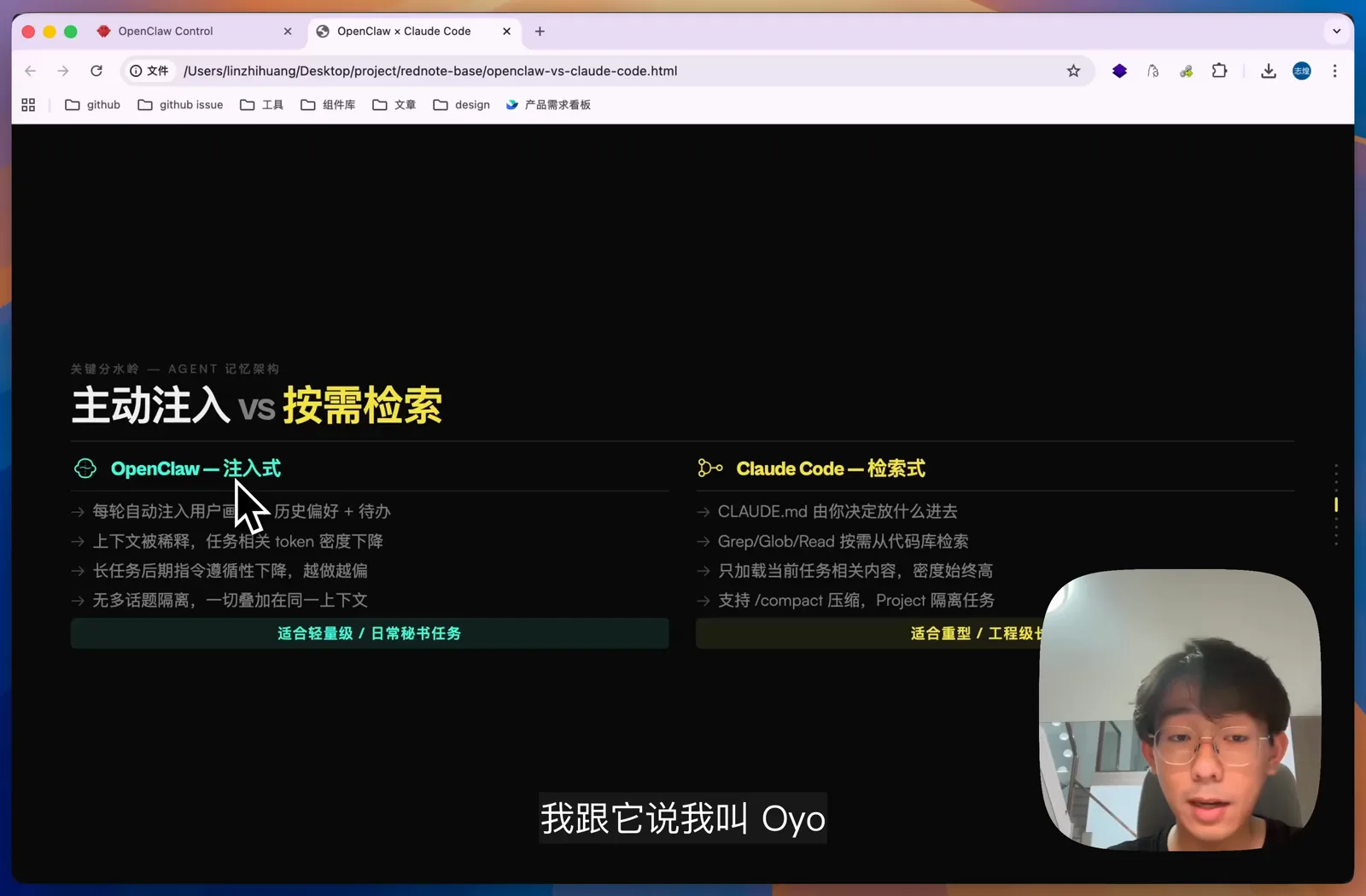Reload the current page
Image resolution: width=1366 pixels, height=896 pixels.
[96, 71]
